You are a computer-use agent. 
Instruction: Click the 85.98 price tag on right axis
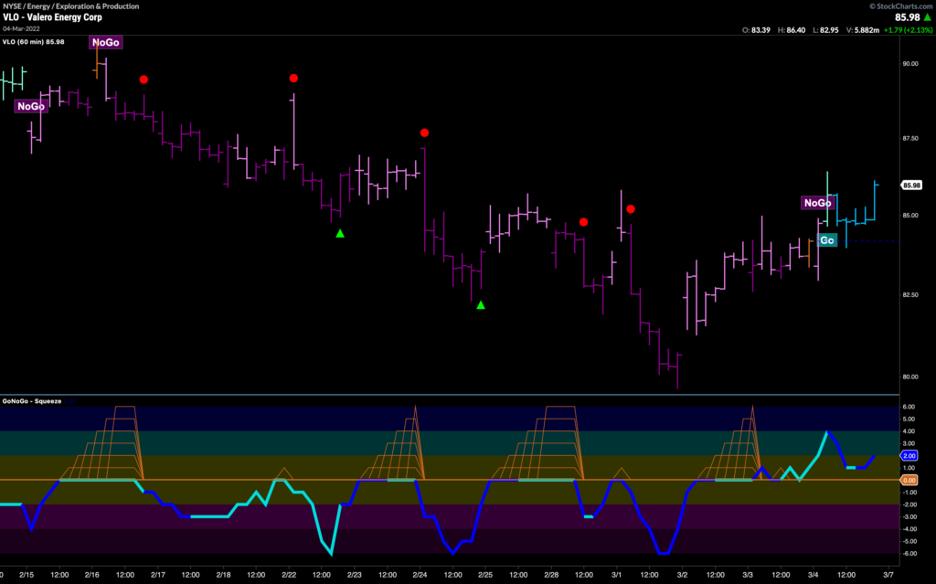pyautogui.click(x=911, y=185)
